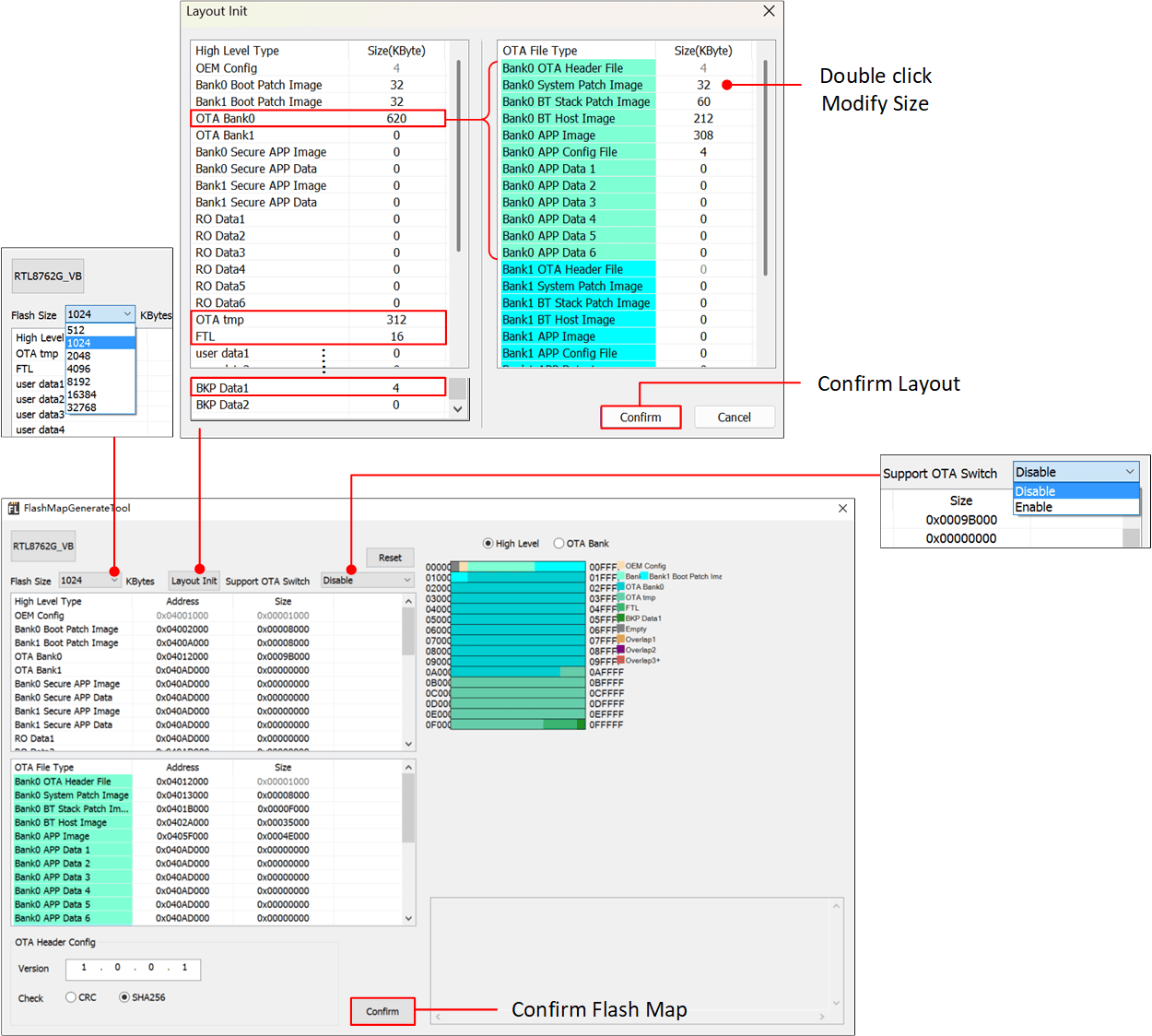Click the RTL8762G_VB button in the Flash Size popup

pyautogui.click(x=48, y=276)
